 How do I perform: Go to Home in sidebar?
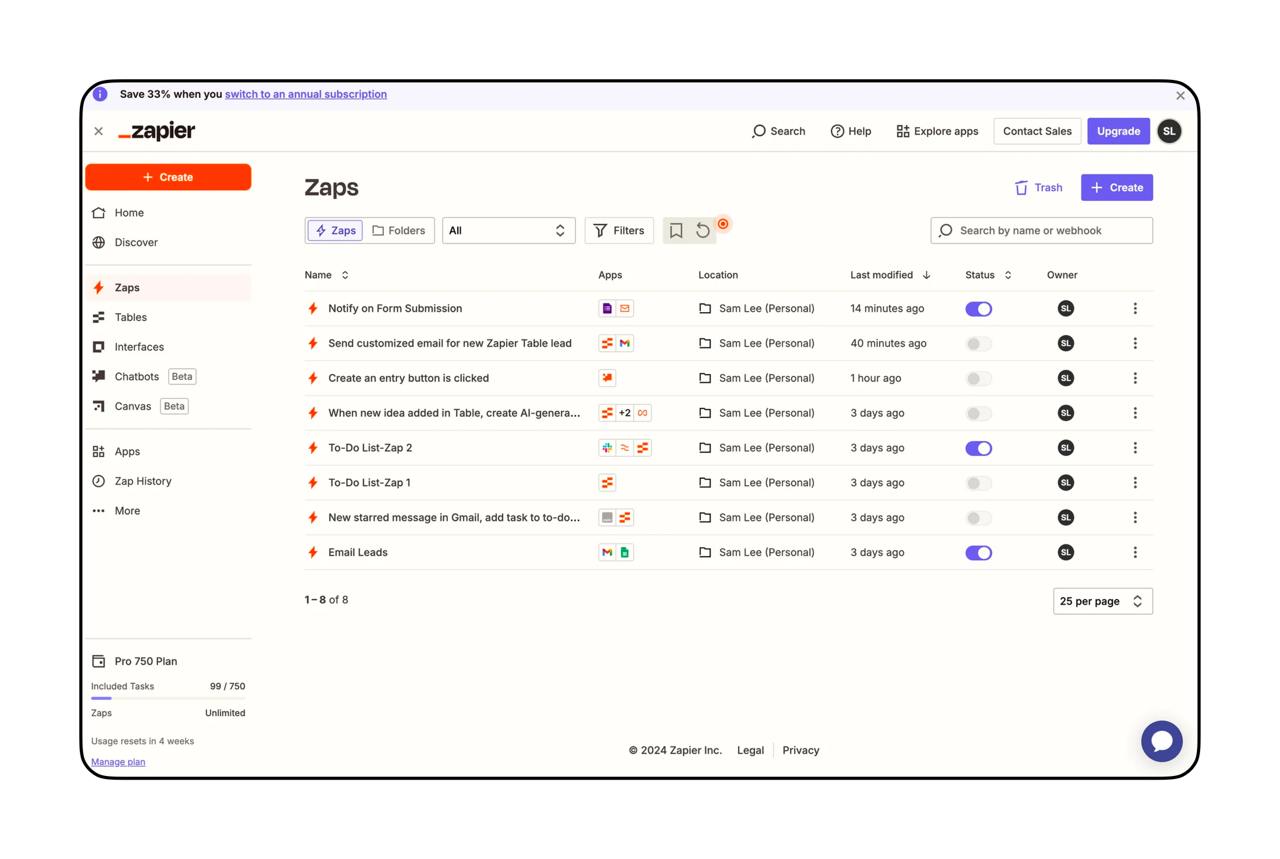click(x=168, y=213)
